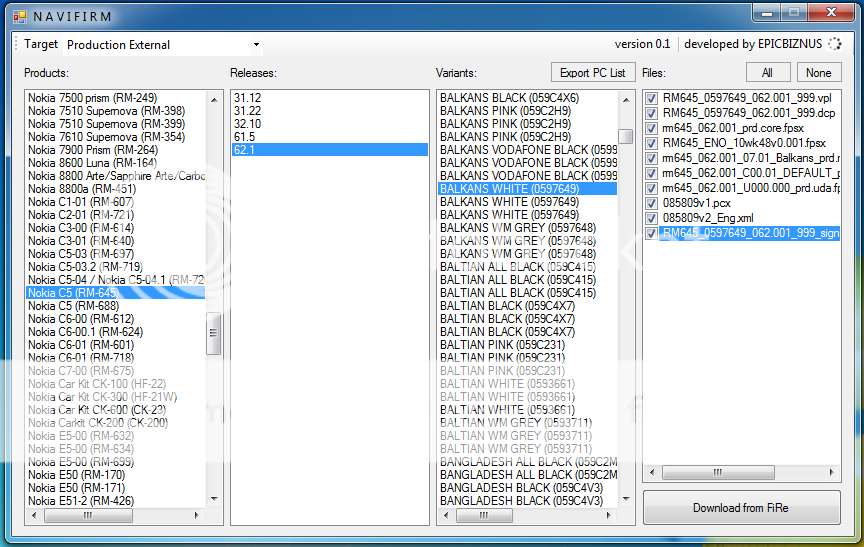Select Nokia C1-01 (RM-607)
Viewport: 864px width, 547px height.
(x=116, y=202)
